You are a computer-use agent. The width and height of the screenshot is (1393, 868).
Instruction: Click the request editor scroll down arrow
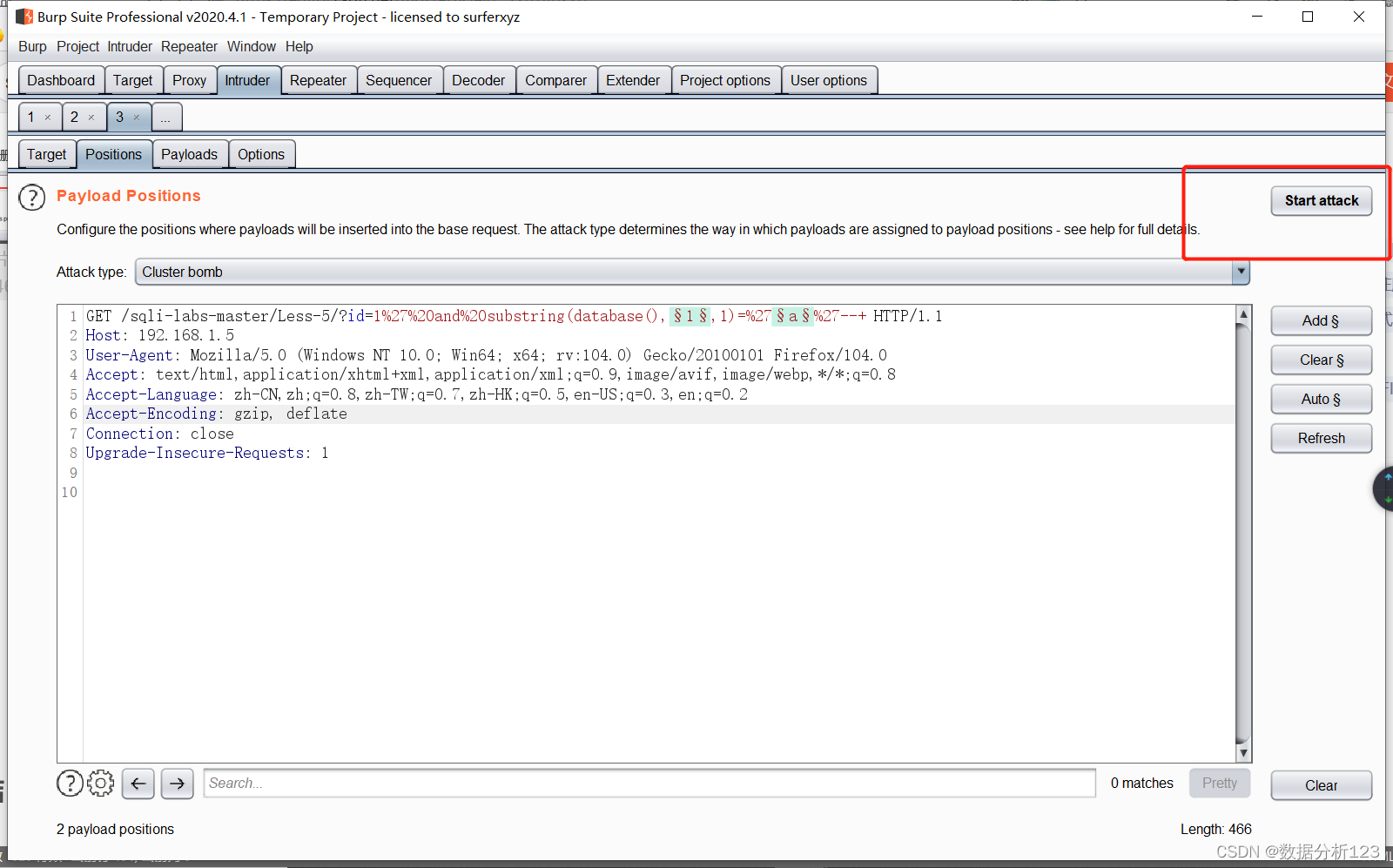point(1244,753)
